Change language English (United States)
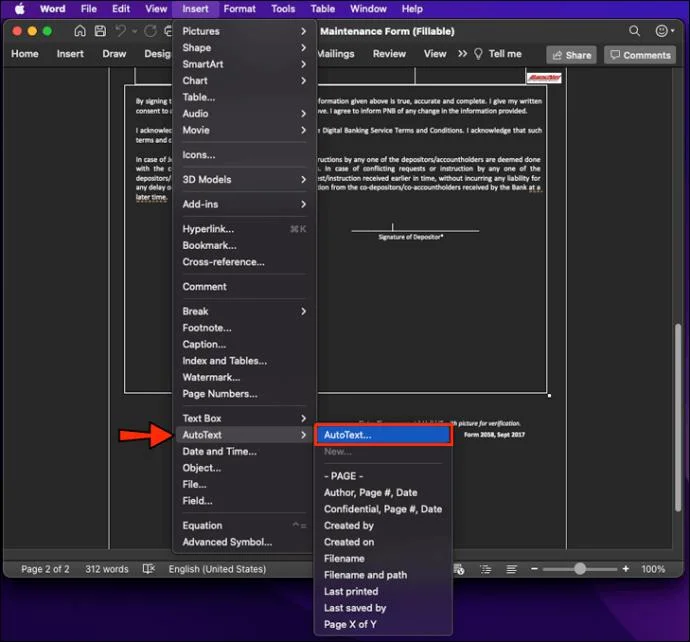 (x=217, y=569)
